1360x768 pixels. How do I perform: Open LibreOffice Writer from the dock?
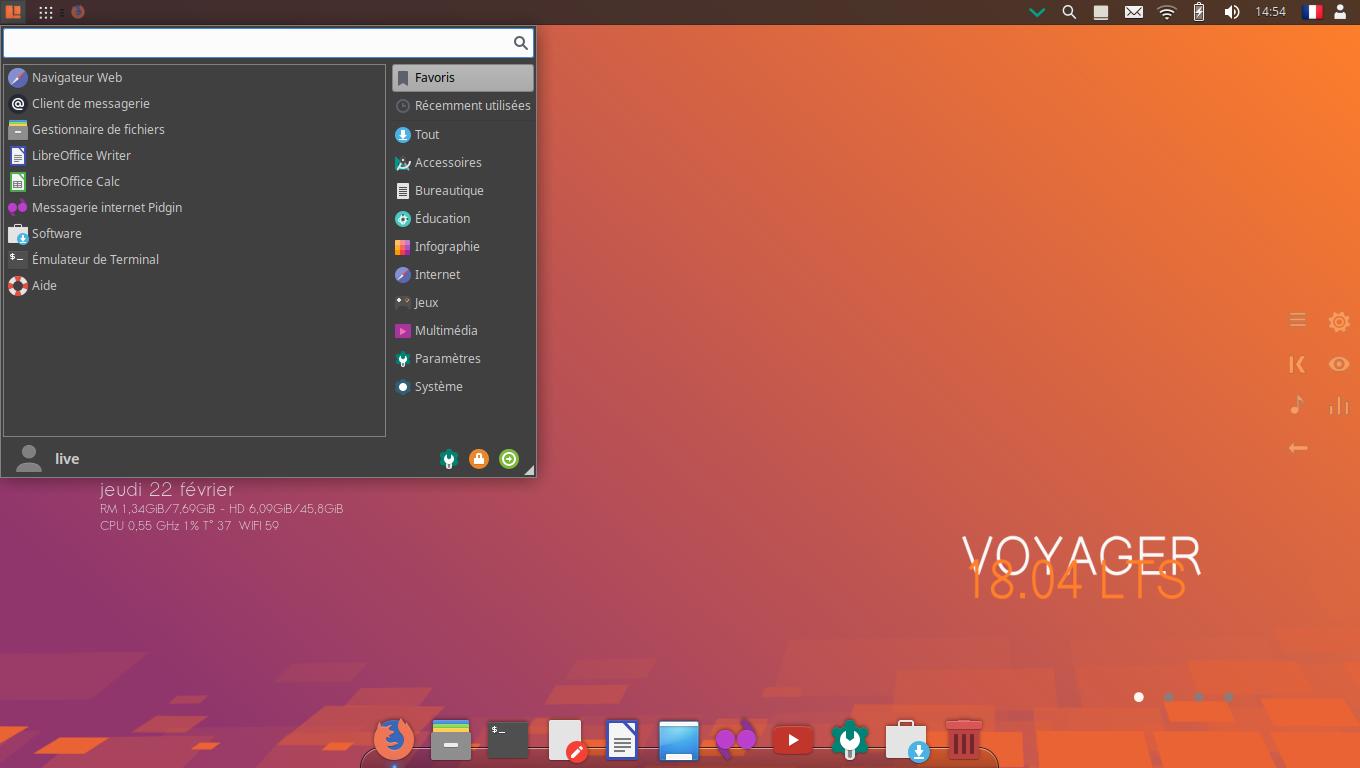click(x=622, y=740)
